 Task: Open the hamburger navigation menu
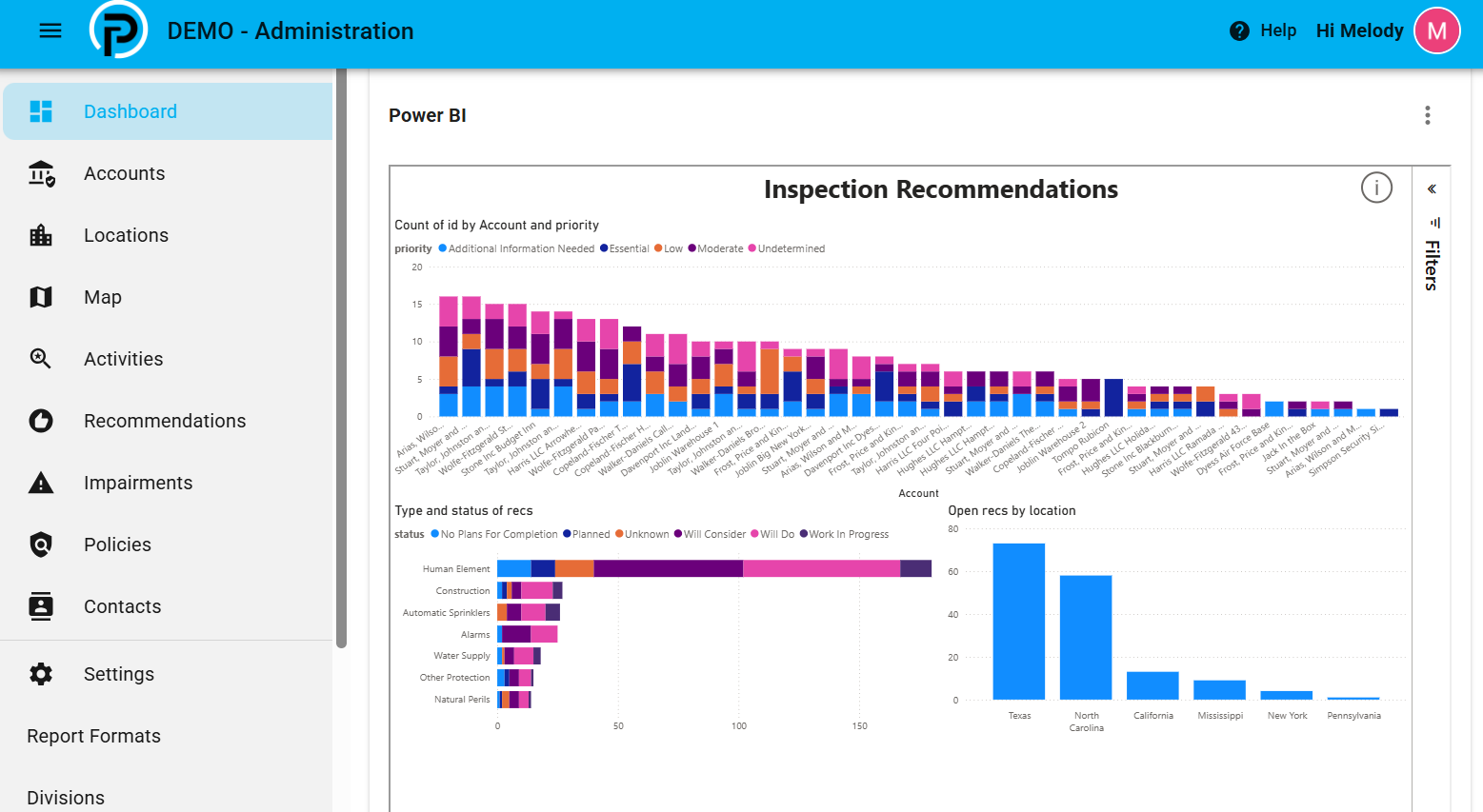50,31
